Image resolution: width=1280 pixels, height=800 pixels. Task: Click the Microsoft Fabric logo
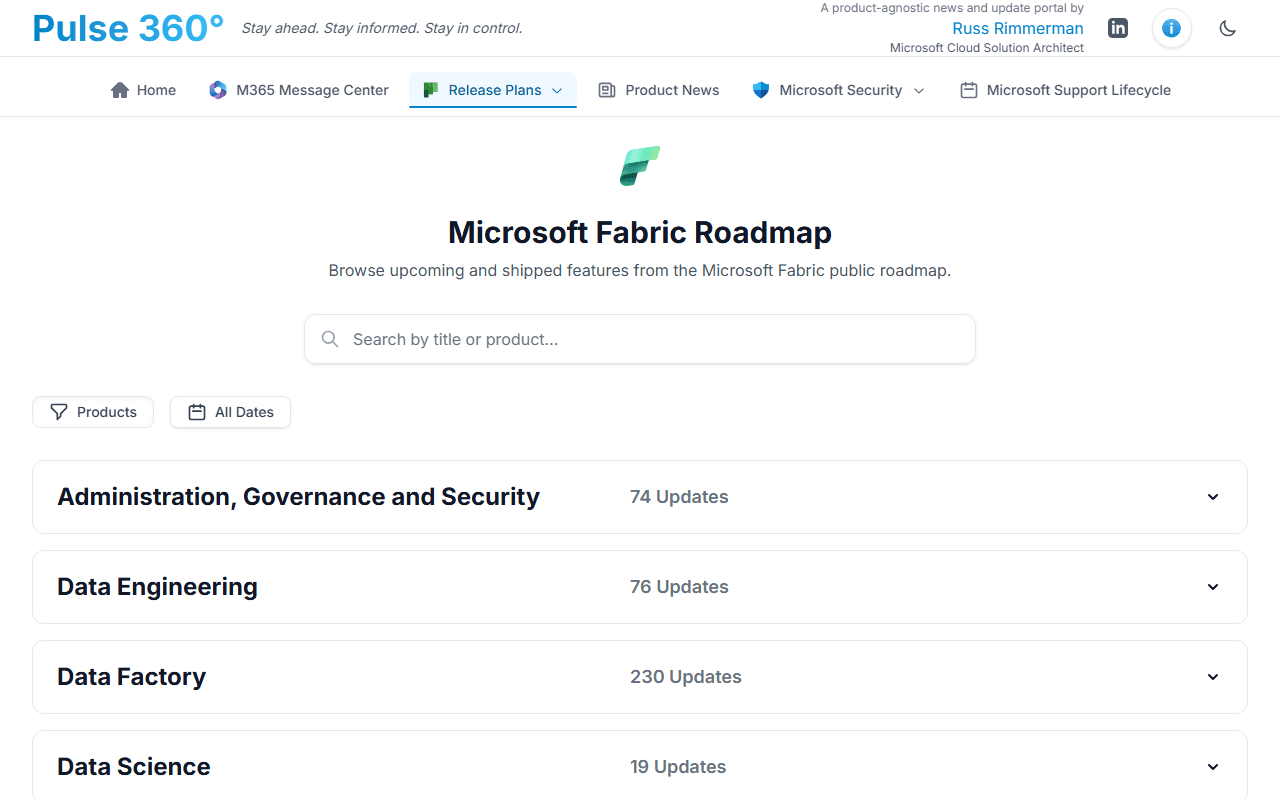[640, 166]
